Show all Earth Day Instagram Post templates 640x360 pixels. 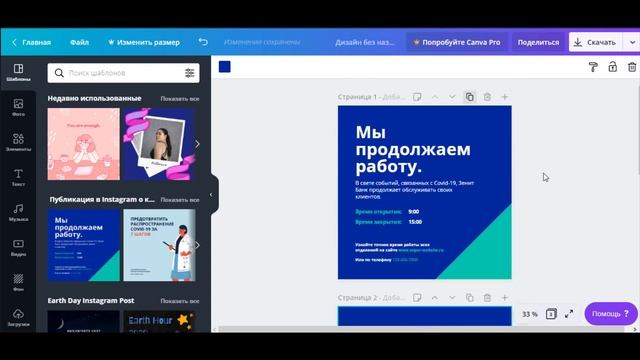(x=180, y=301)
